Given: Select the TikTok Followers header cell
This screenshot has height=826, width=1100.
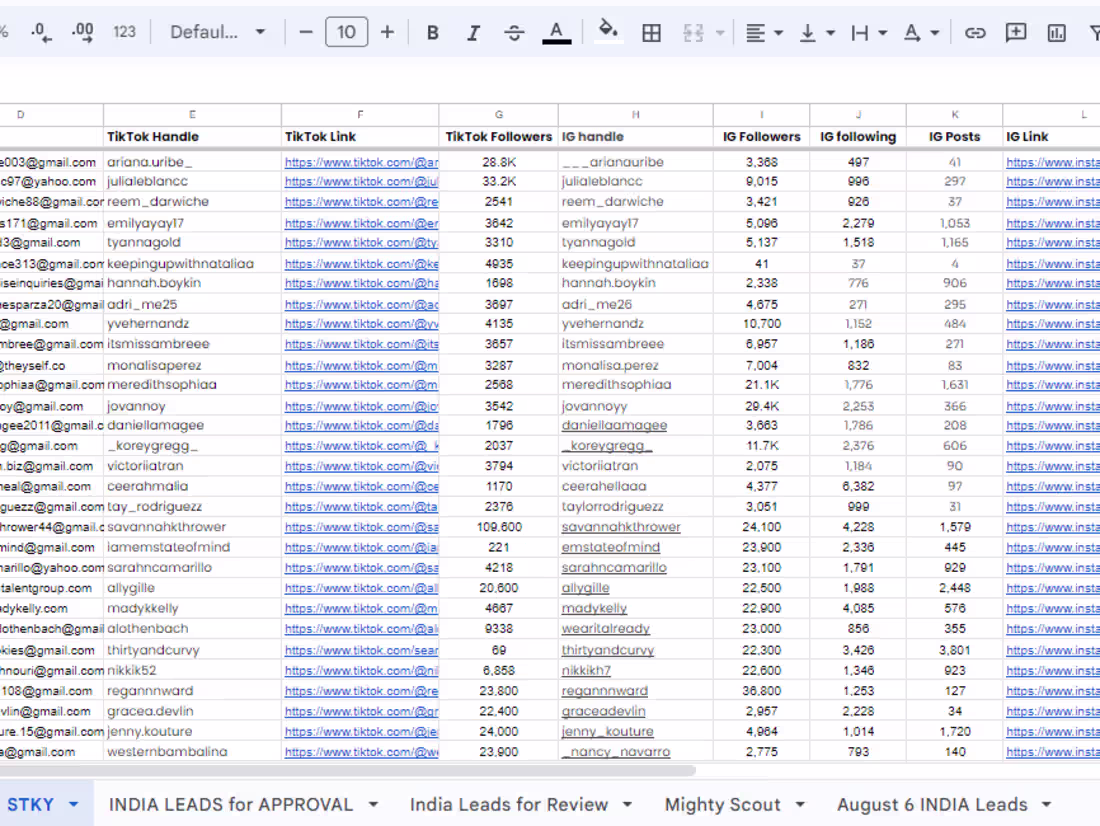Looking at the screenshot, I should click(499, 137).
